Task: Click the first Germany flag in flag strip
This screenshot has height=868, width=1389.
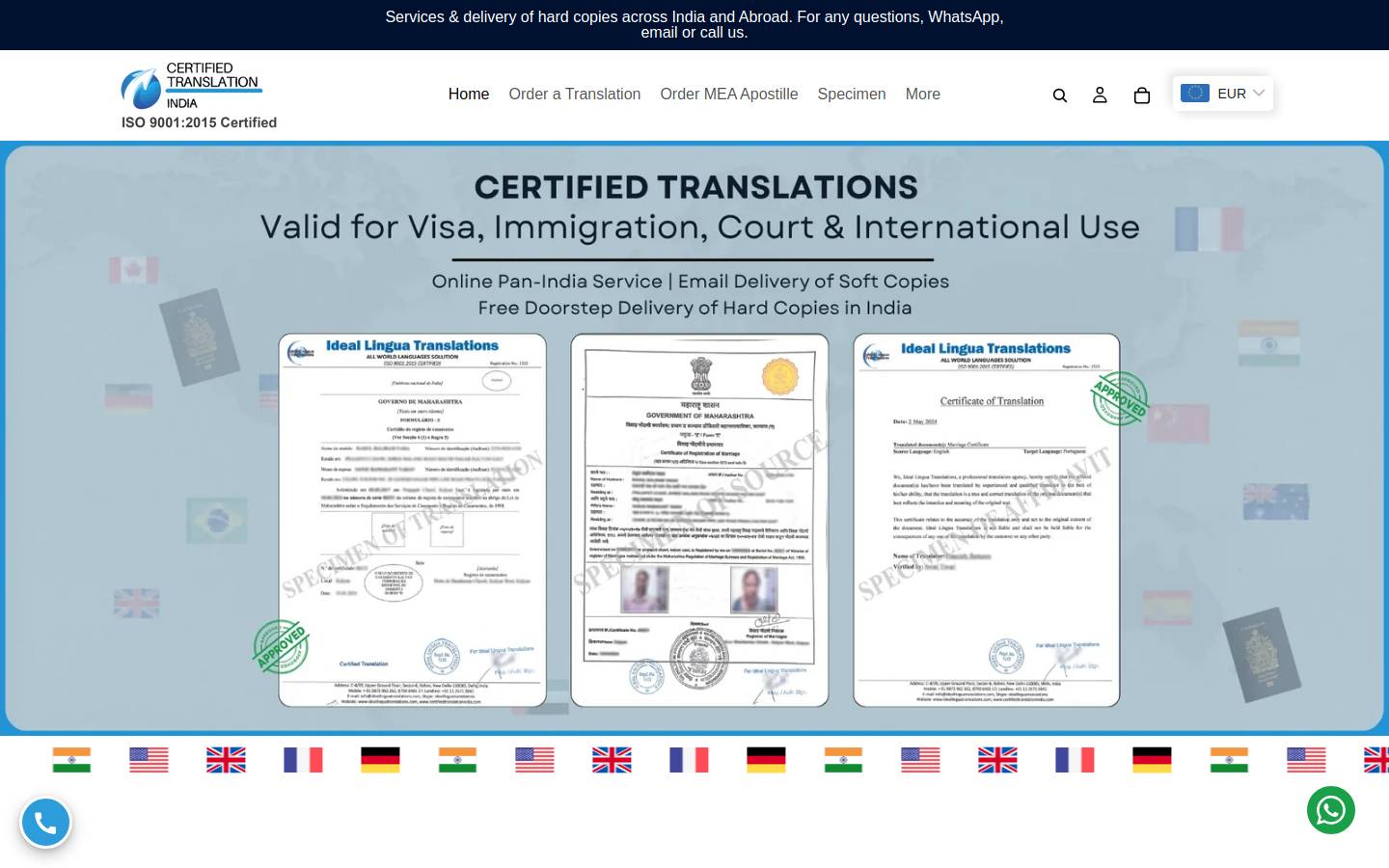Action: click(380, 760)
